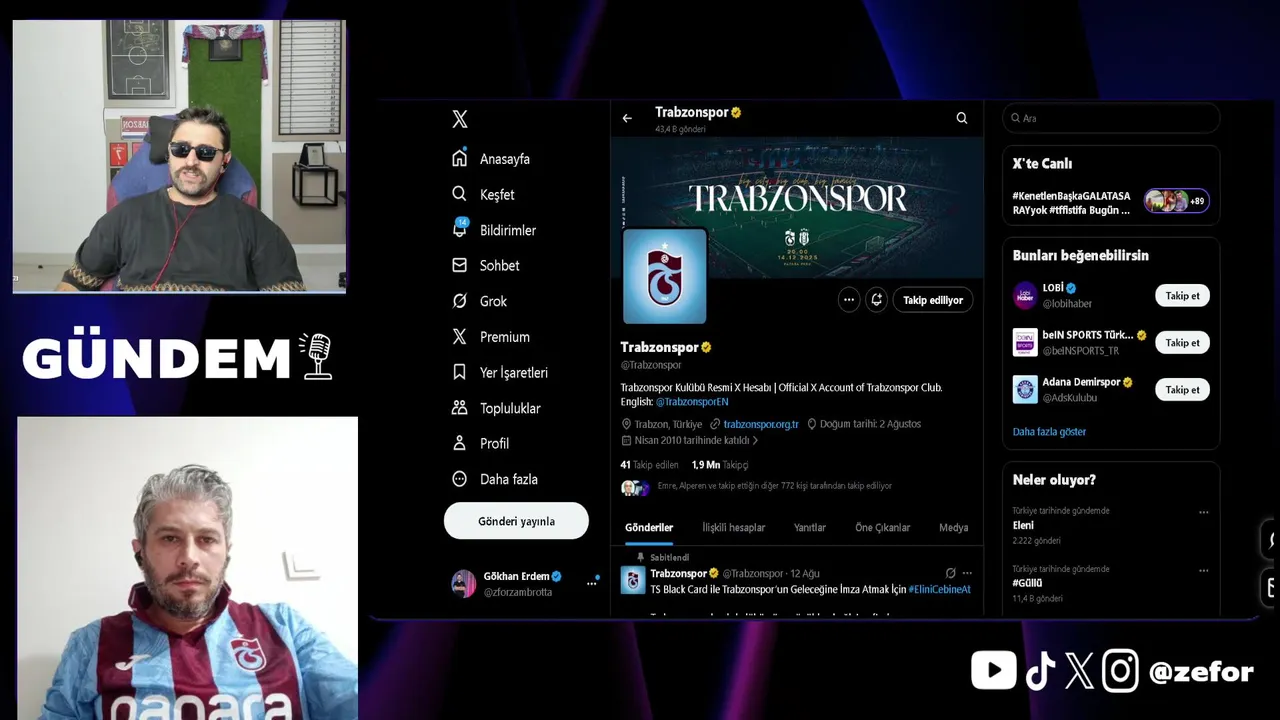
Task: Open the profile more options dots
Action: (x=848, y=300)
